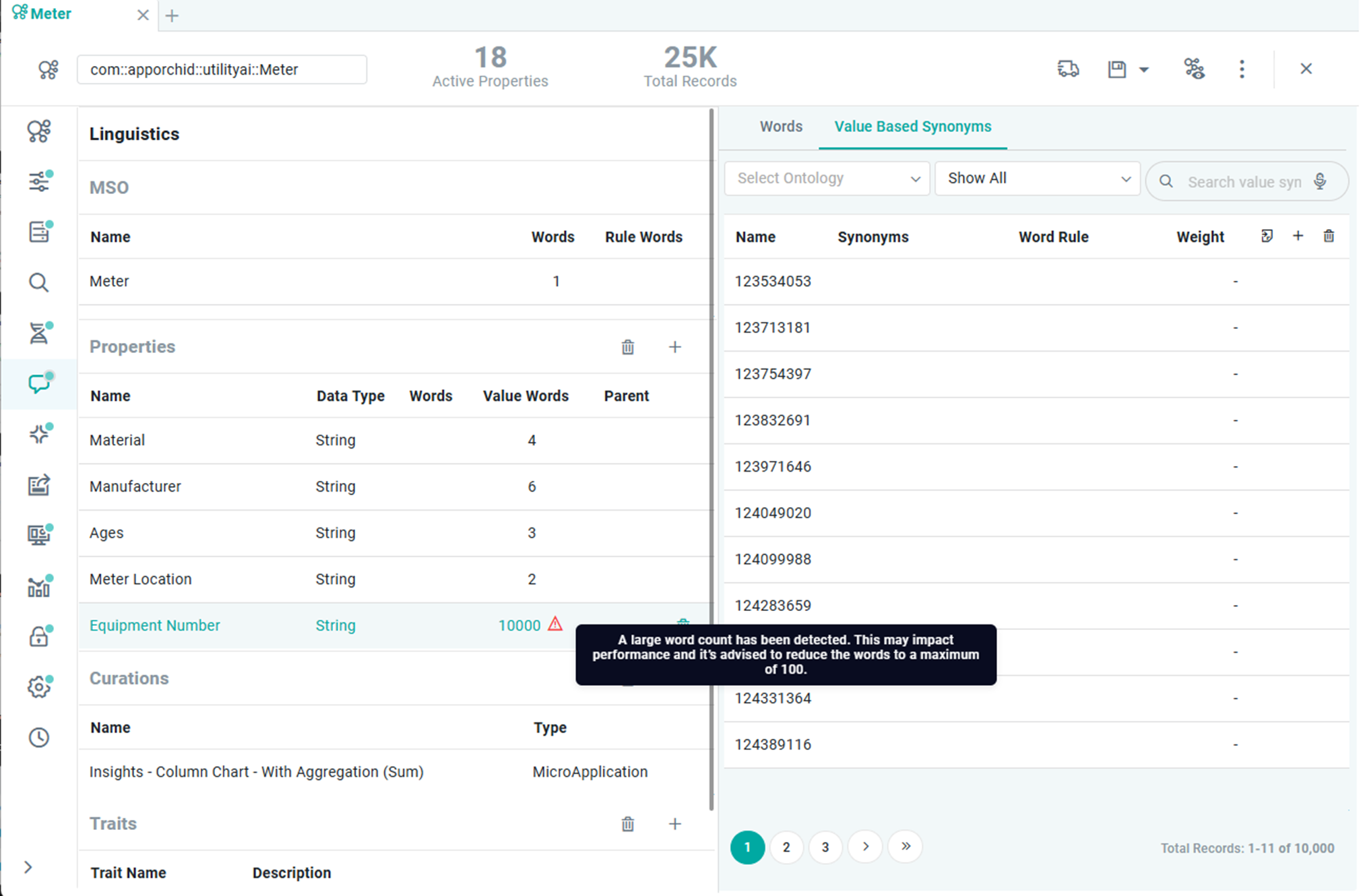
Task: Jump to last page with double chevron
Action: (906, 846)
